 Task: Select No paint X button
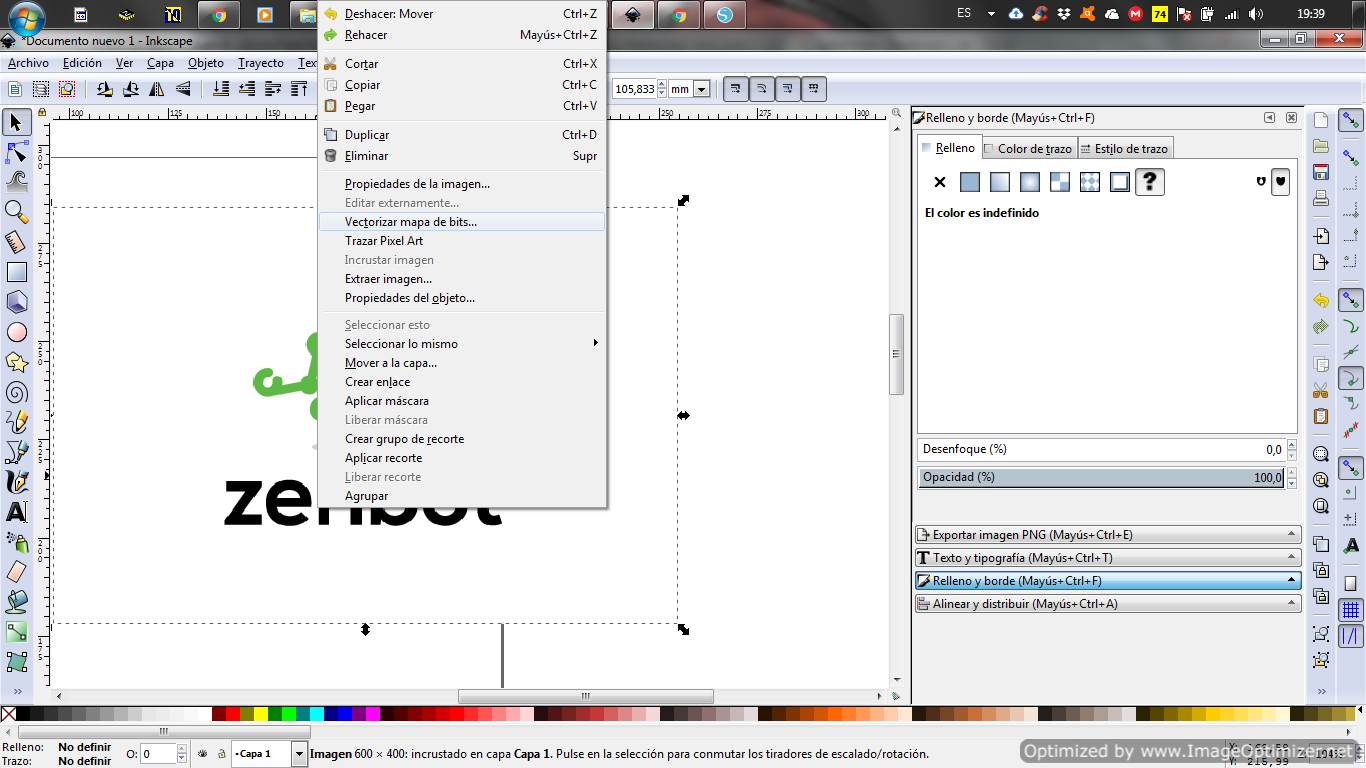click(x=939, y=182)
